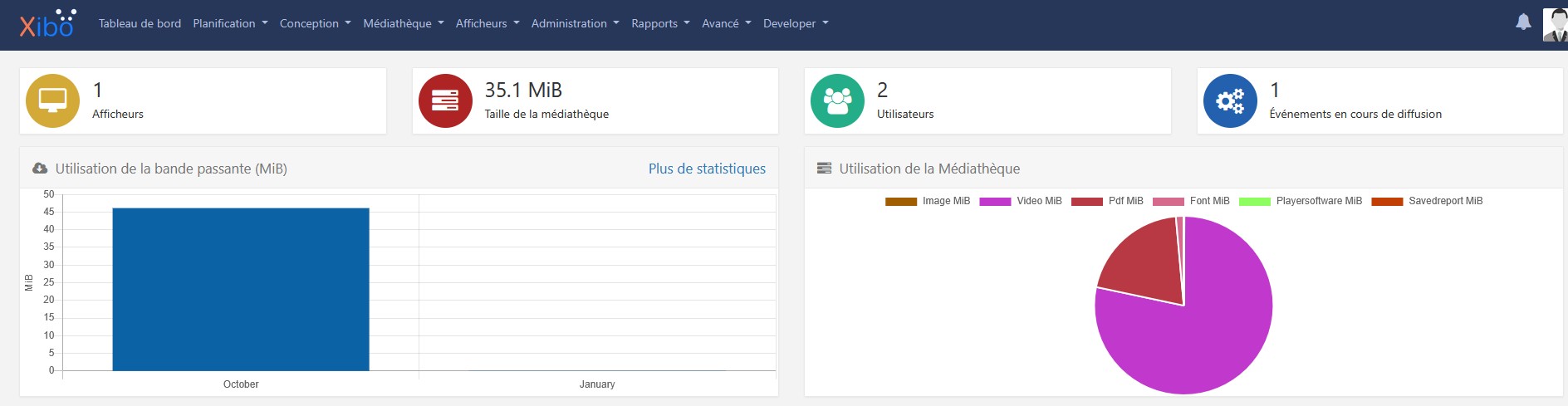
Task: Click the green Utilisateurs people icon
Action: 837,101
